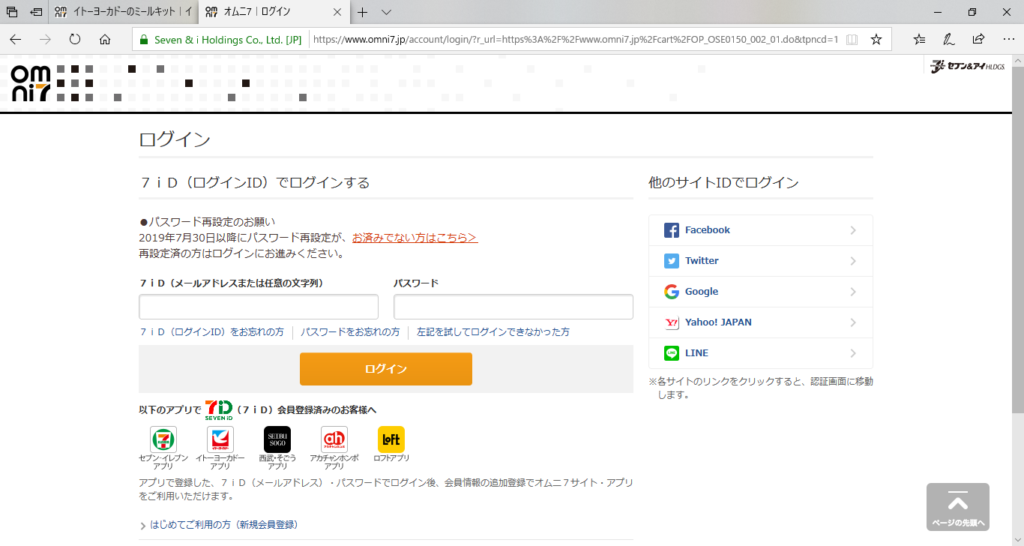This screenshot has width=1024, height=546.
Task: Click the share page icon
Action: (x=978, y=39)
